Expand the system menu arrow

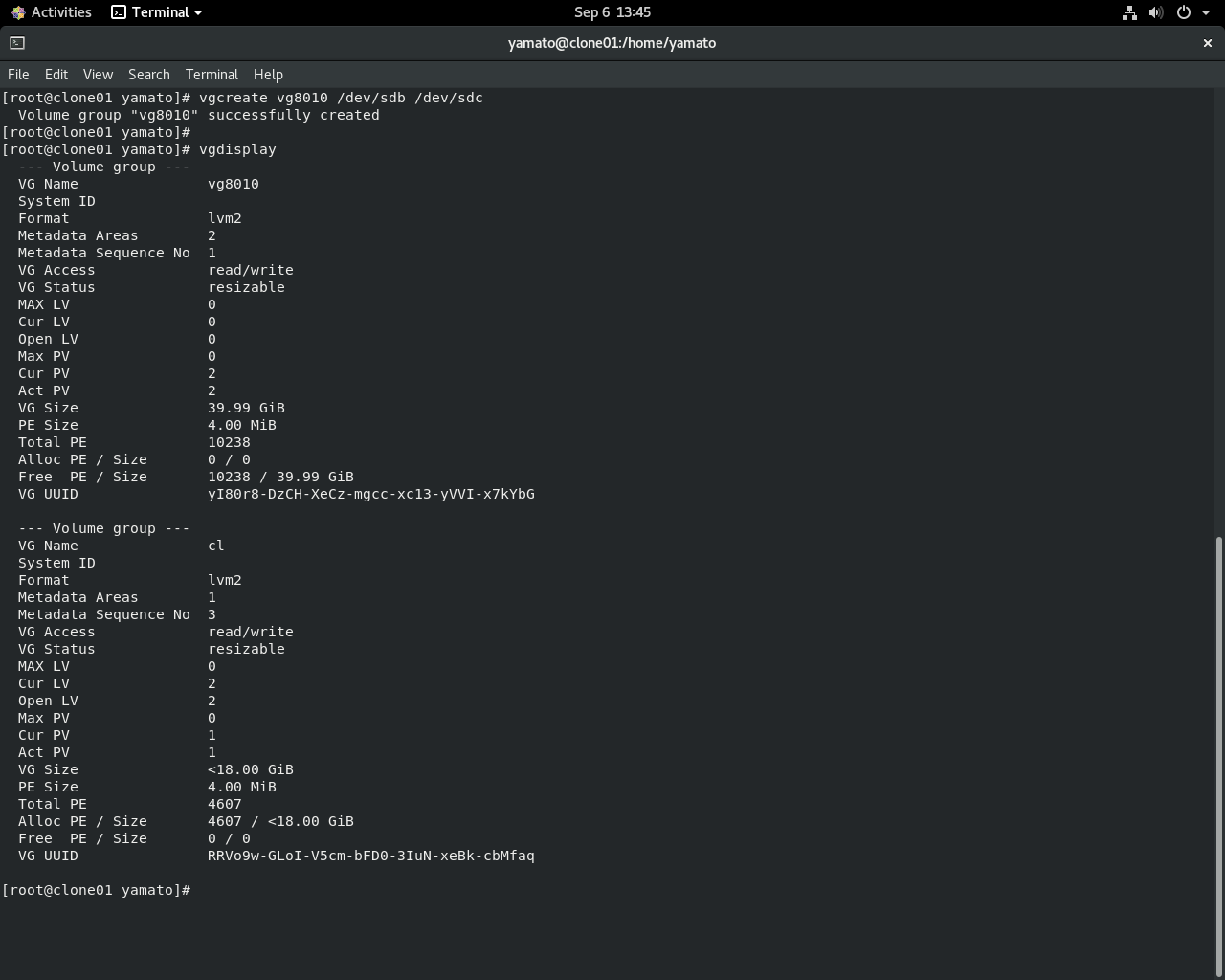[1206, 12]
